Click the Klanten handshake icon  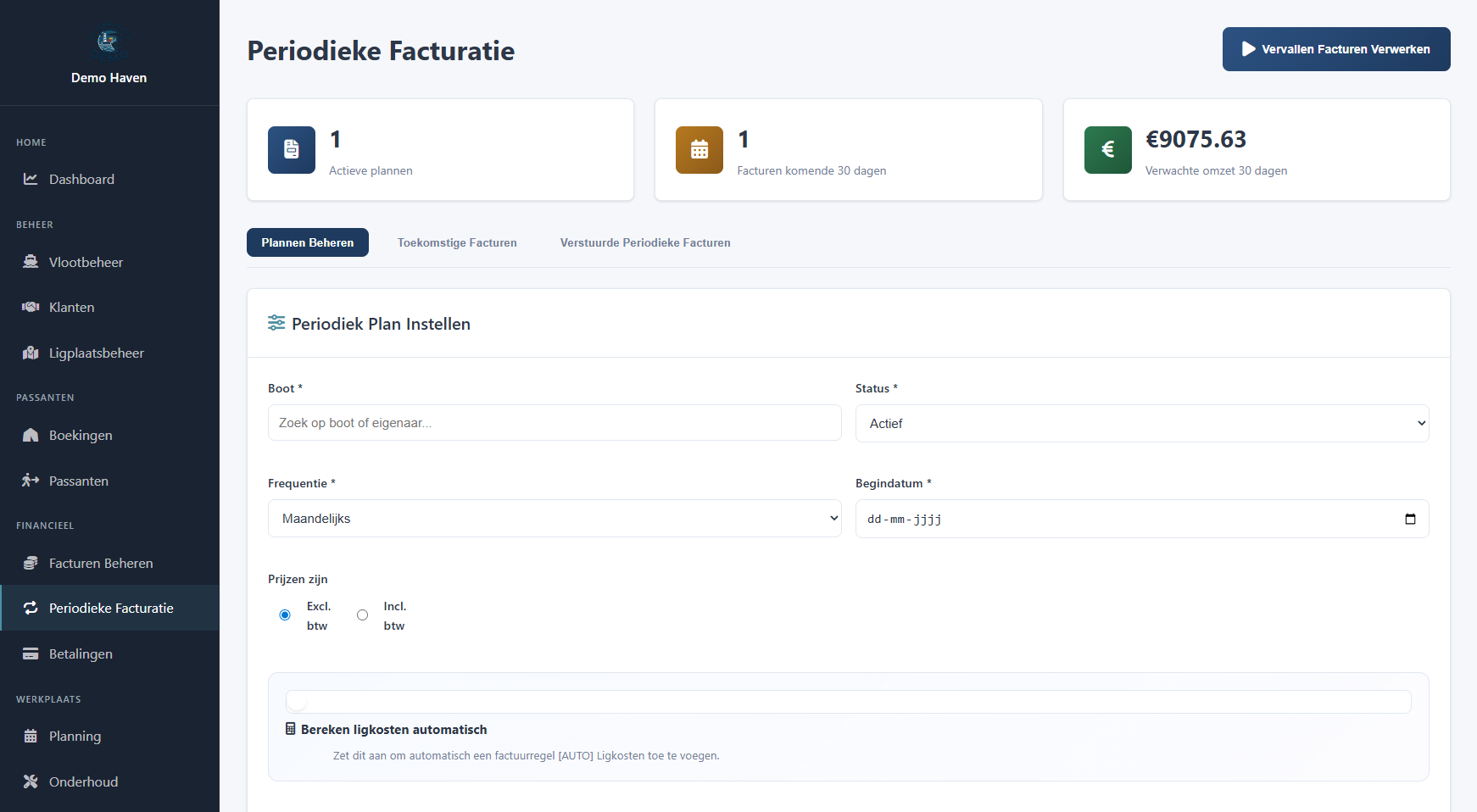click(31, 307)
